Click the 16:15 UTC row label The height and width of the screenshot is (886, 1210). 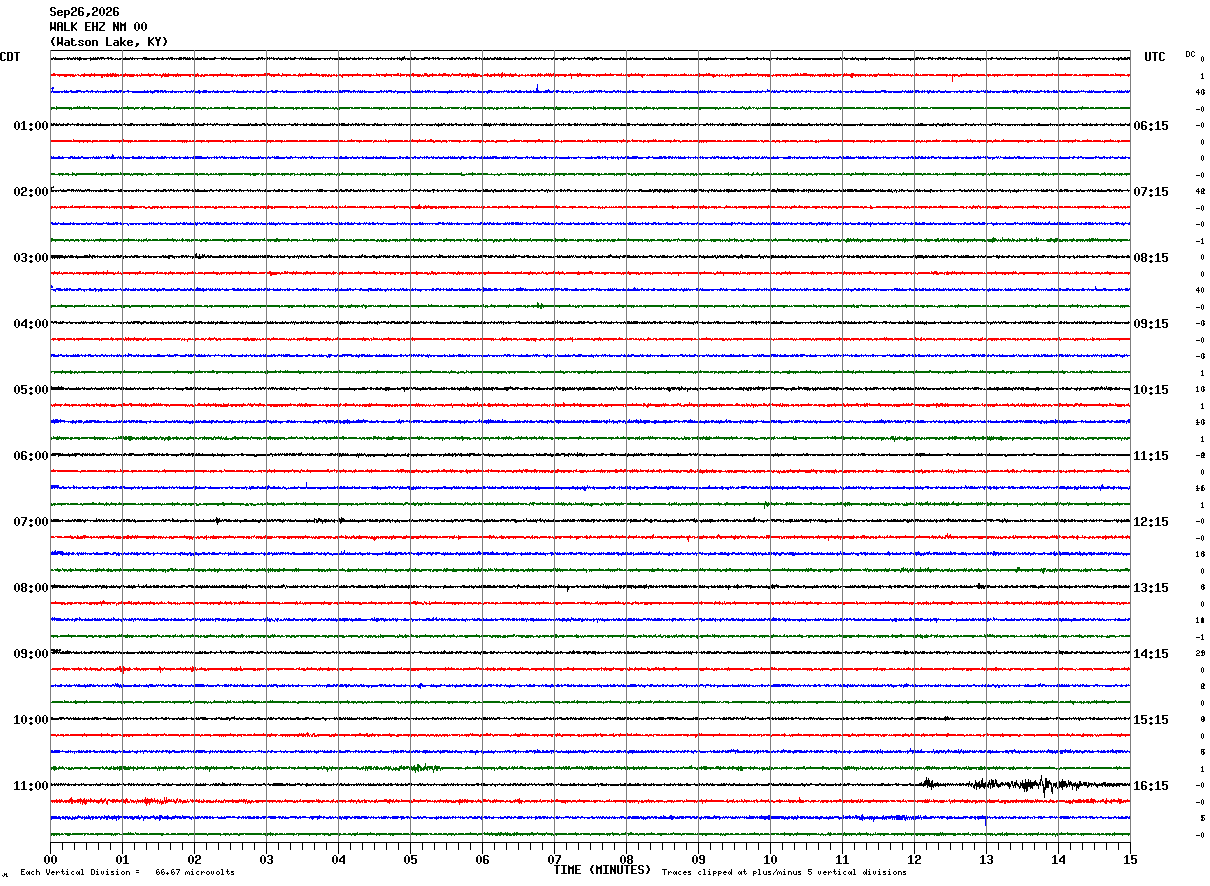click(1150, 786)
